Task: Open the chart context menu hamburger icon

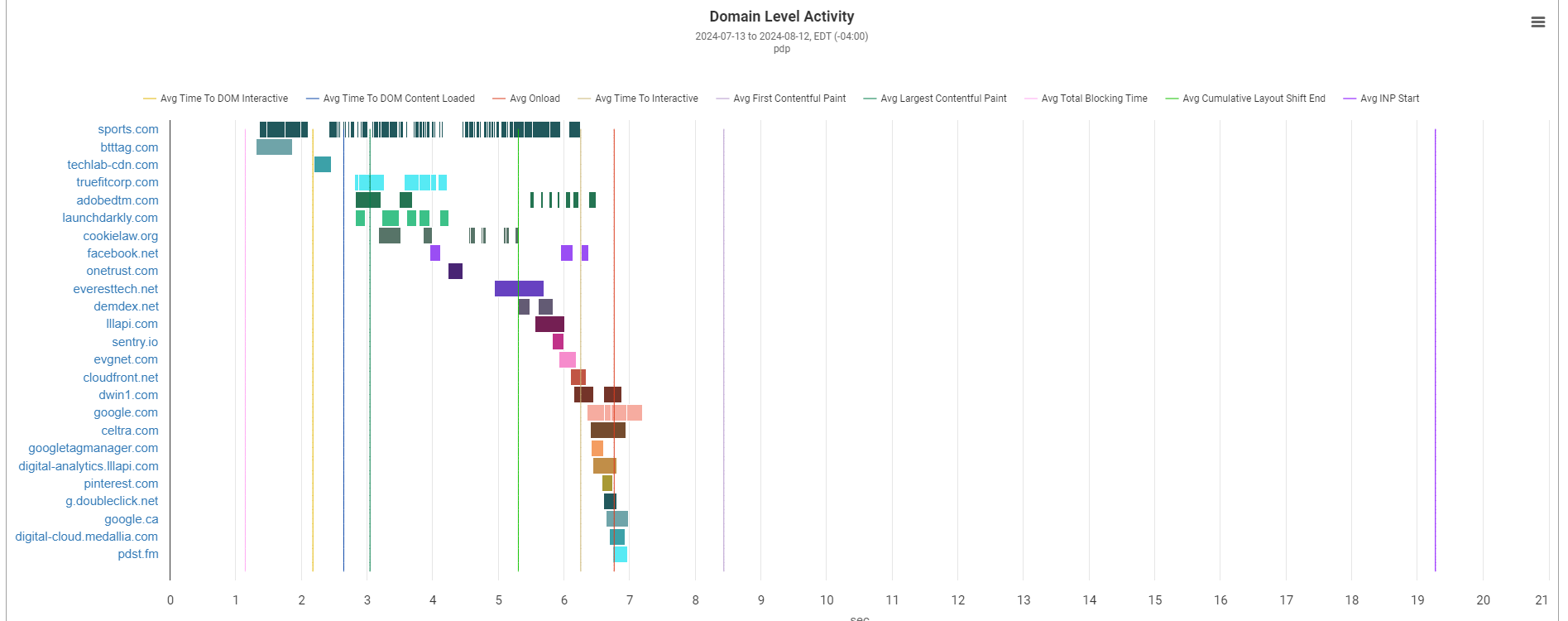Action: point(1537,22)
